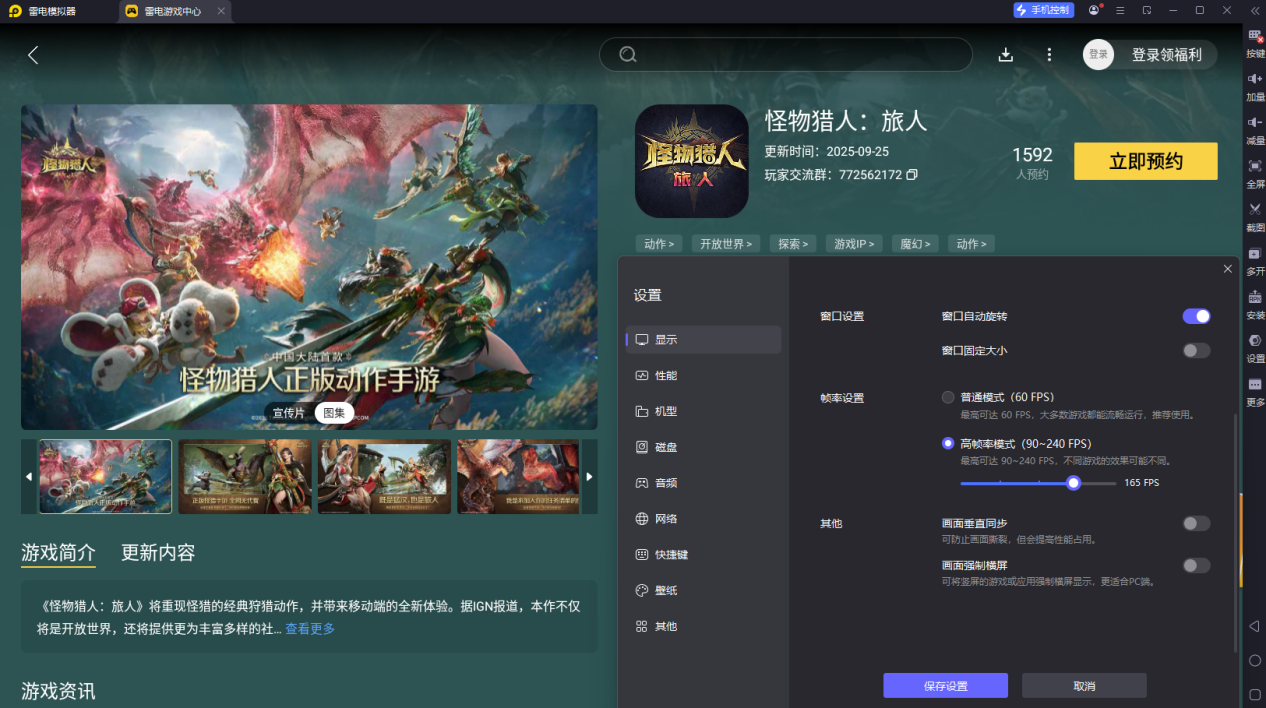Viewport: 1266px width, 708px height.
Task: Select the third gallery thumbnail
Action: 384,477
